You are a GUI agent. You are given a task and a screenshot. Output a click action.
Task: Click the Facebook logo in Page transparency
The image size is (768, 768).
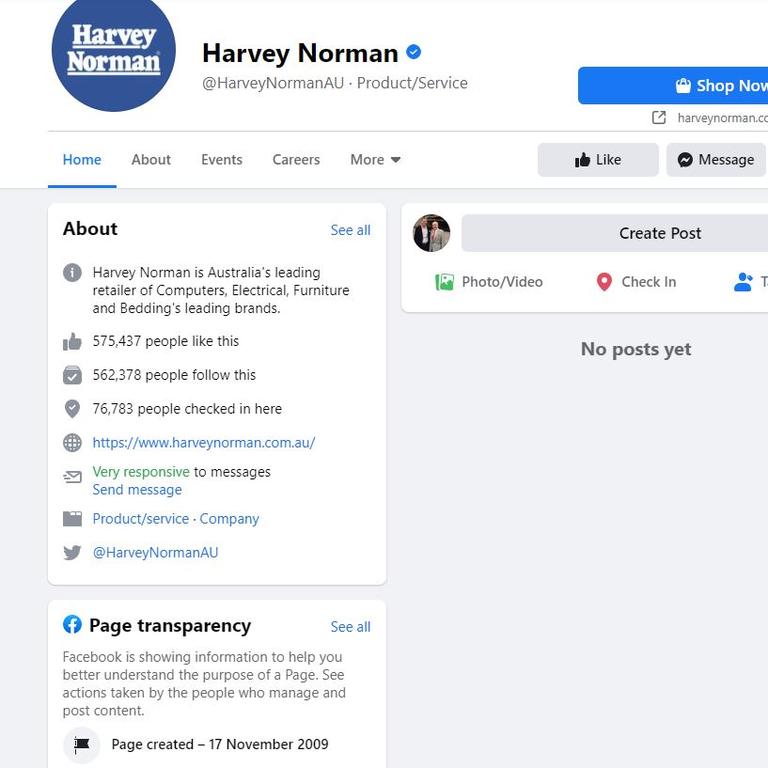click(x=72, y=624)
